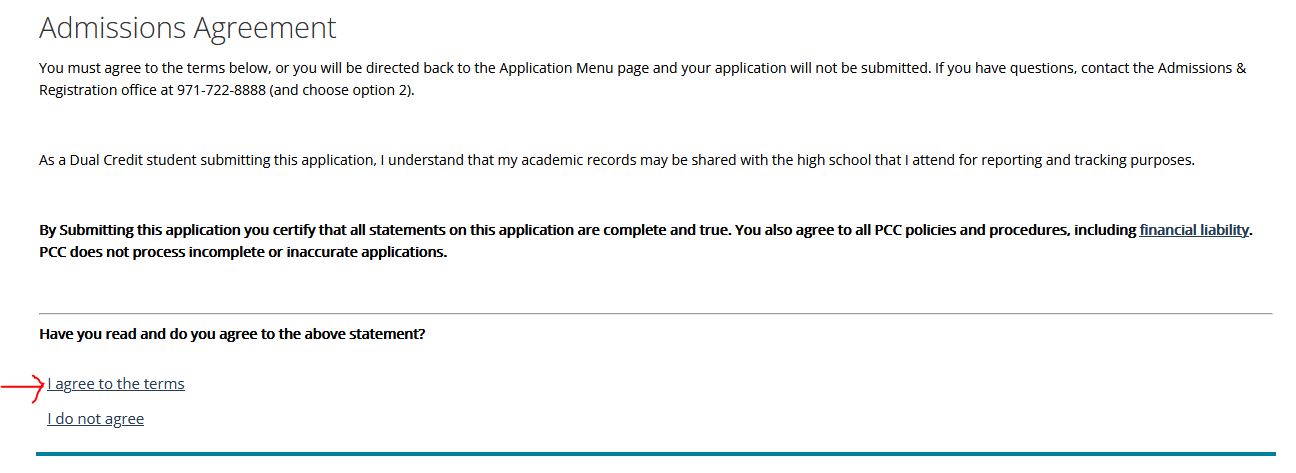Viewport: 1296px width, 473px height.
Task: Click the red arrow pointing at the agree link
Action: pos(21,387)
